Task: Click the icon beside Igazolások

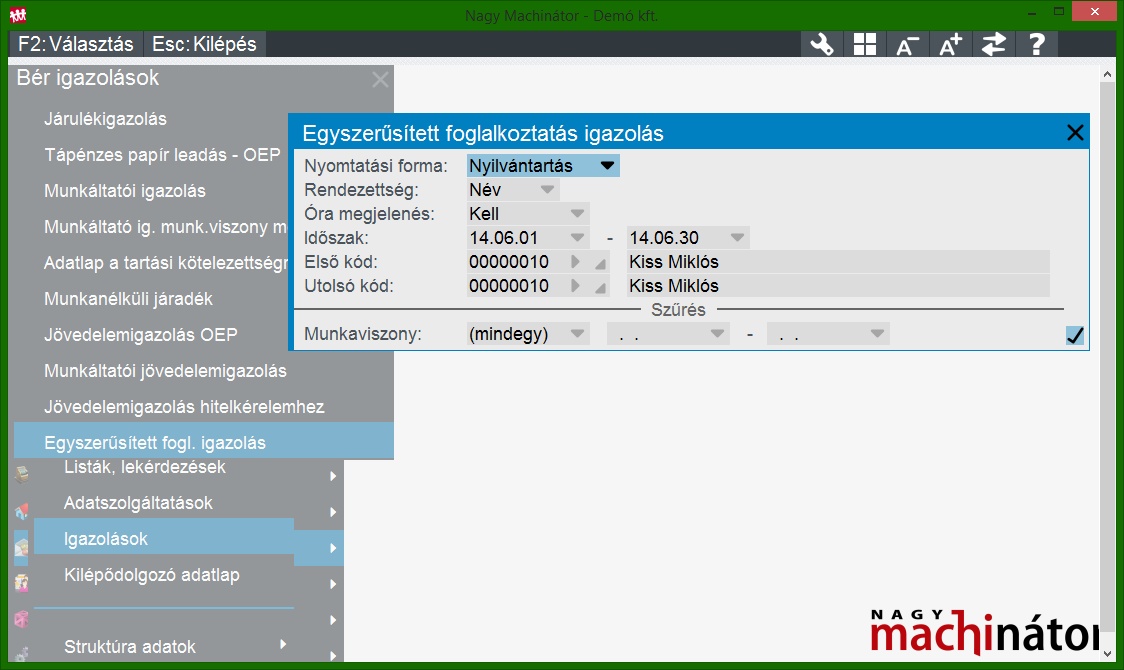Action: click(22, 546)
